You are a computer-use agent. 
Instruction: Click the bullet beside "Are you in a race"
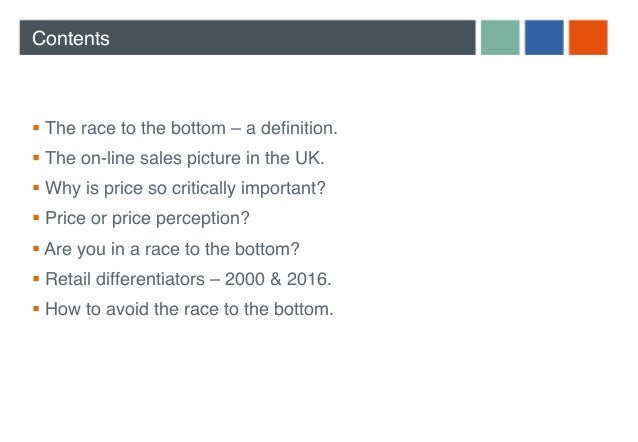point(36,248)
